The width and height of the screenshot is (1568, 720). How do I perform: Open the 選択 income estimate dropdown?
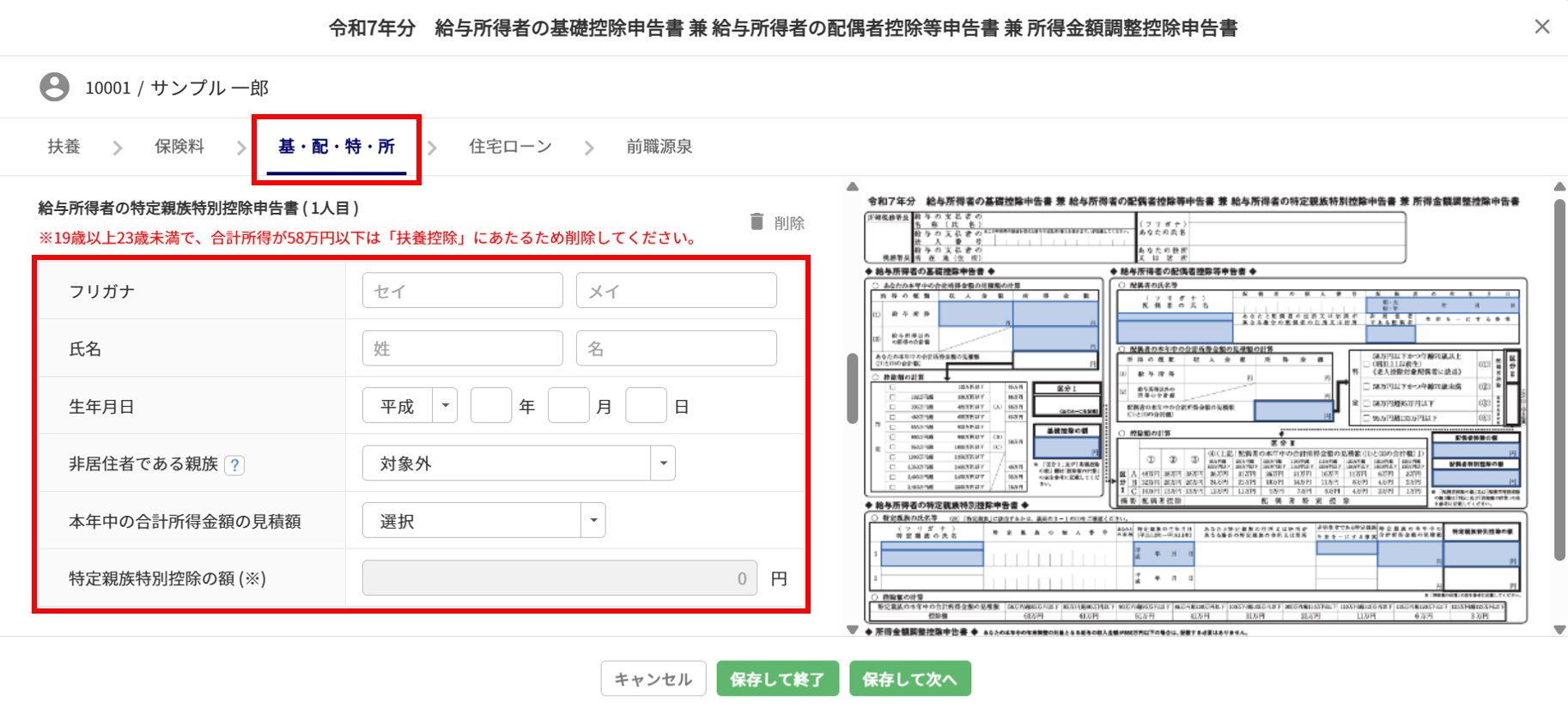coord(483,521)
